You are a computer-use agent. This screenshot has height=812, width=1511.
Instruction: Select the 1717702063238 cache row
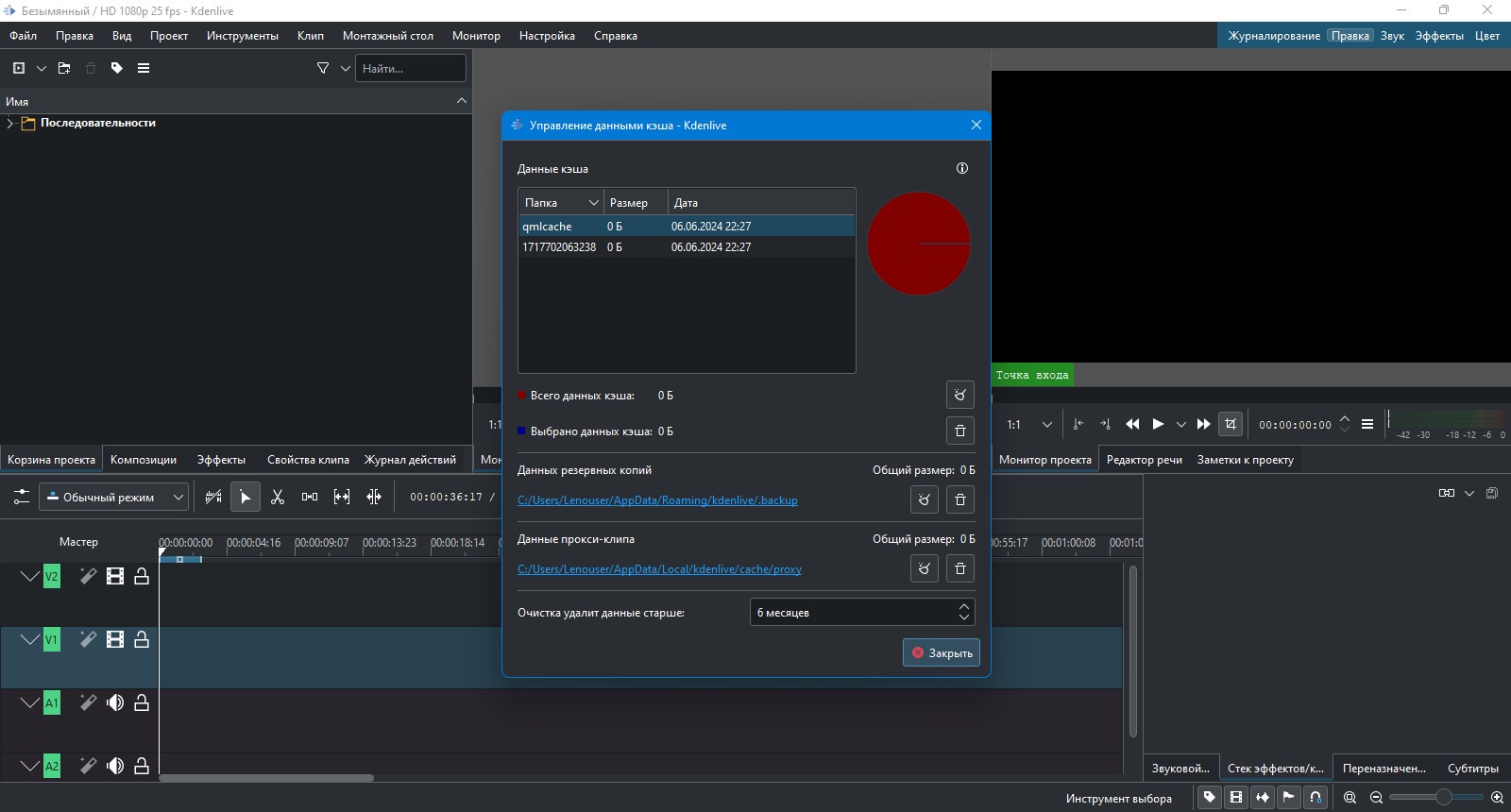[x=687, y=247]
